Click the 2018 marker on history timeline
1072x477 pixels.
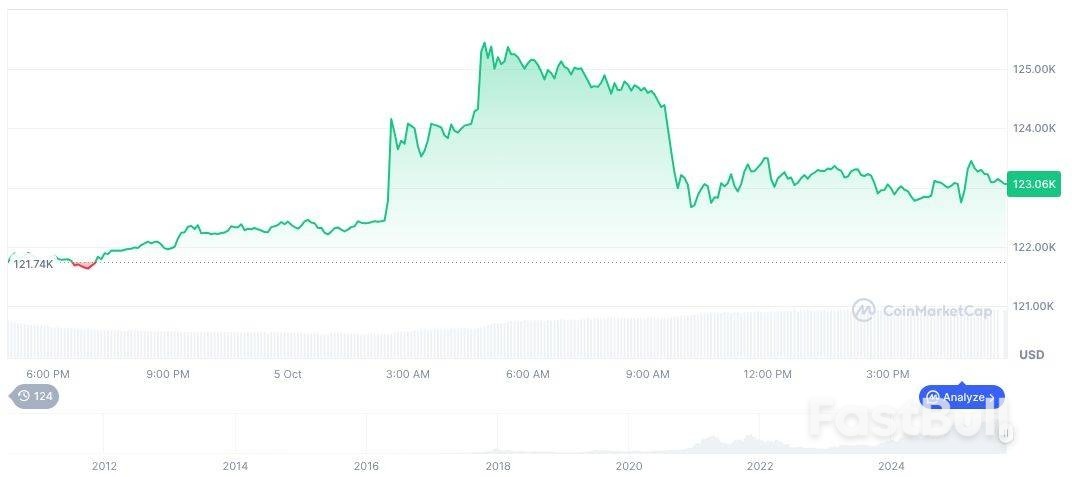498,465
